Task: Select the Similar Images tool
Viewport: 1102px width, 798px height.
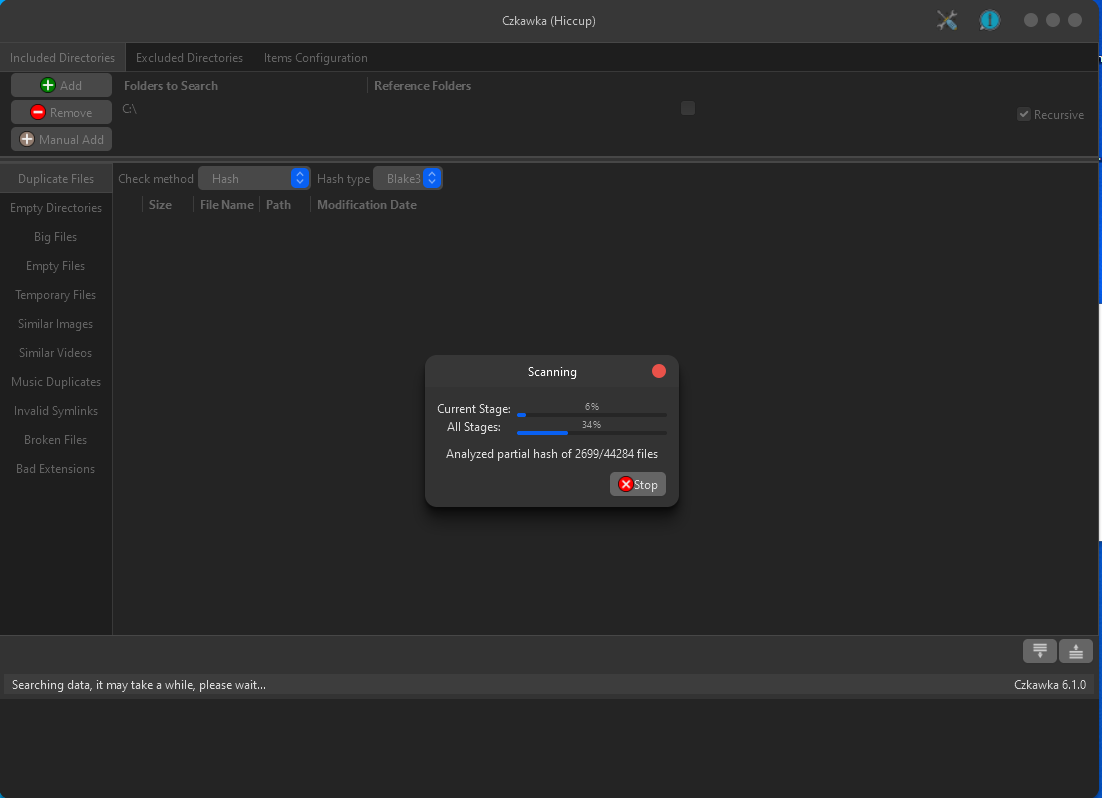Action: [55, 323]
